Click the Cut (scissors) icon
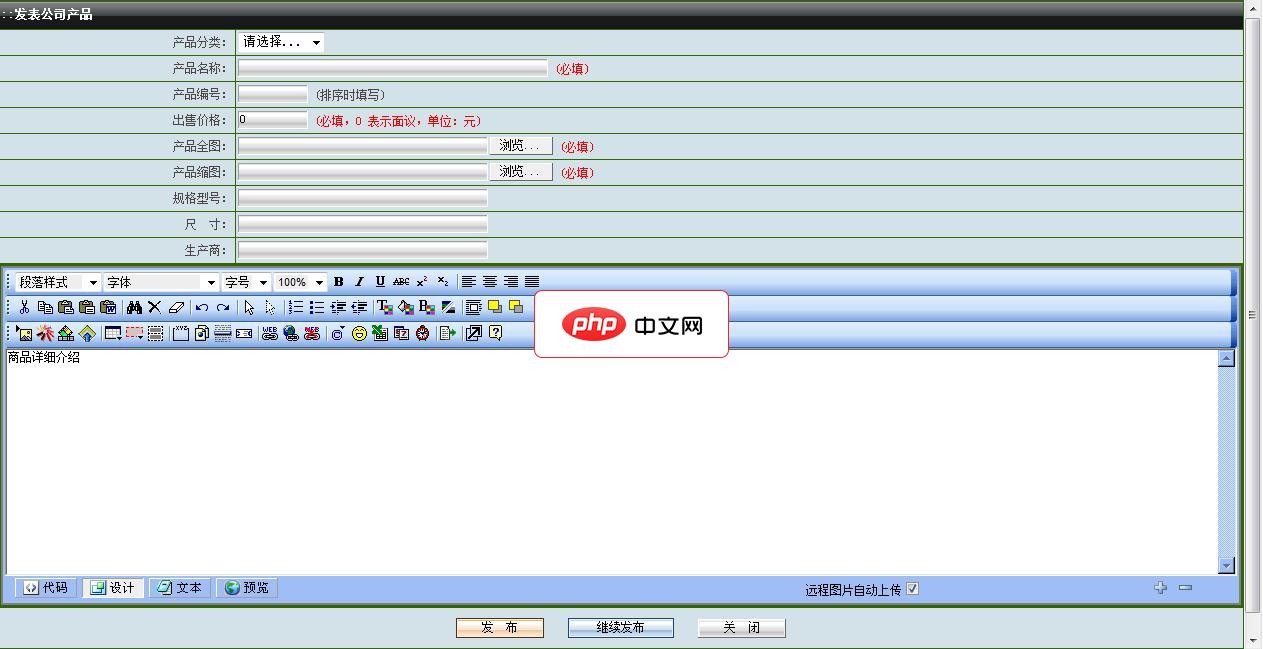This screenshot has height=649, width=1263. pos(23,307)
